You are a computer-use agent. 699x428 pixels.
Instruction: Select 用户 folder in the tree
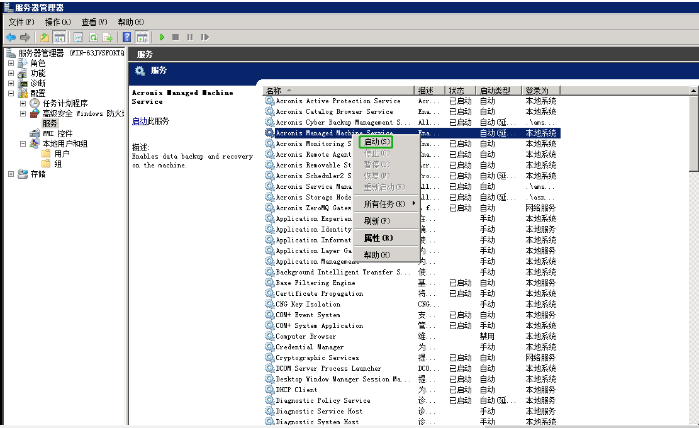[x=62, y=153]
